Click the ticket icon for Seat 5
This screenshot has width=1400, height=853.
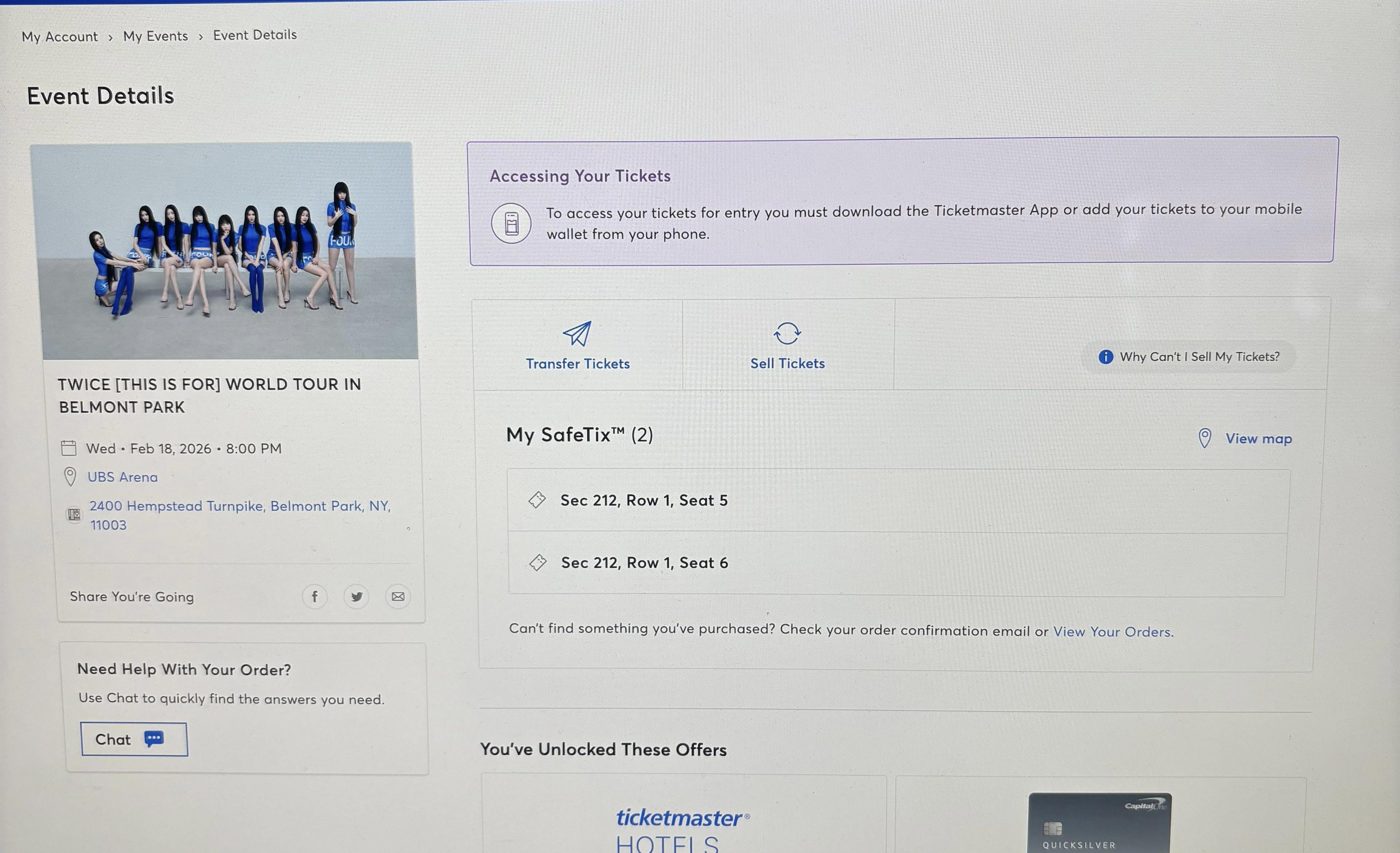point(537,500)
